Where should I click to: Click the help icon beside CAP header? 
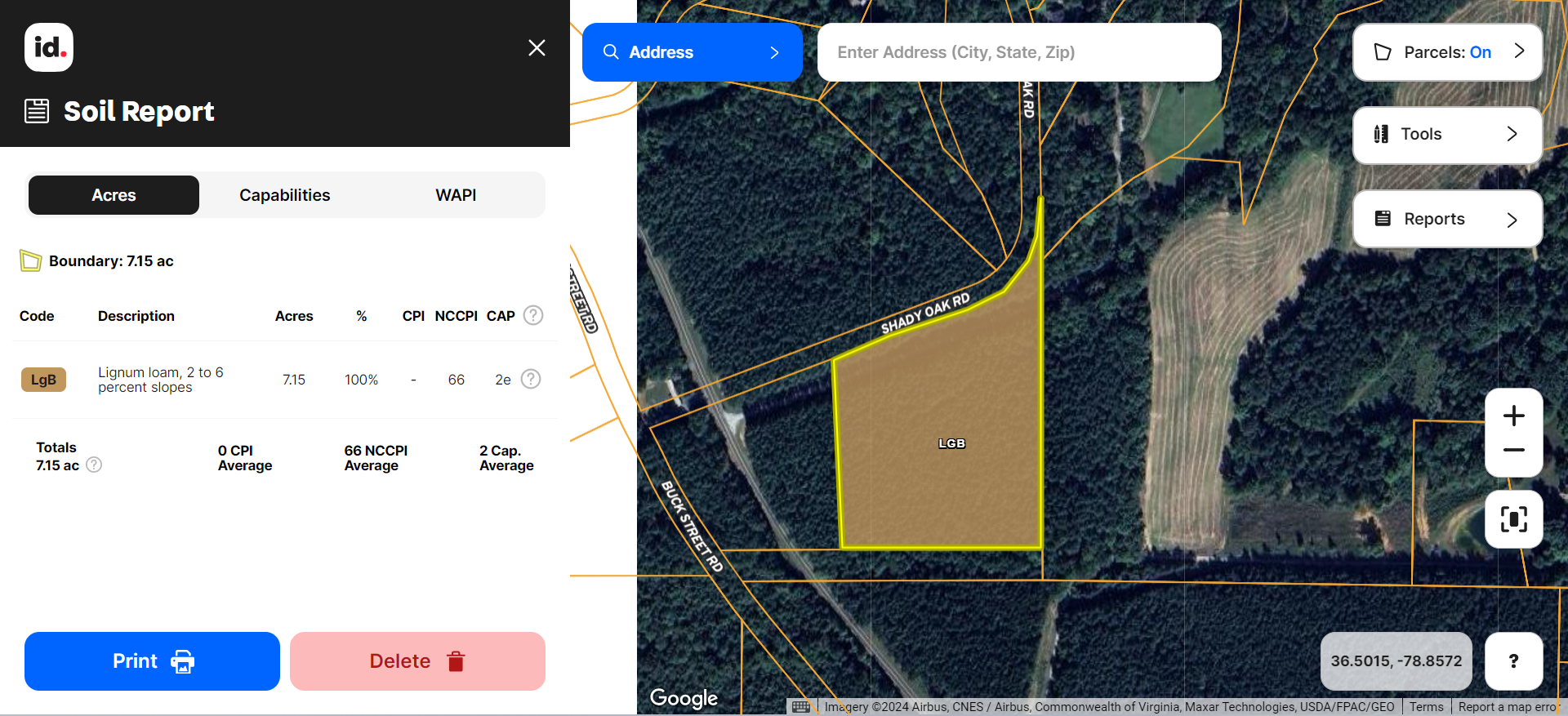pos(533,315)
